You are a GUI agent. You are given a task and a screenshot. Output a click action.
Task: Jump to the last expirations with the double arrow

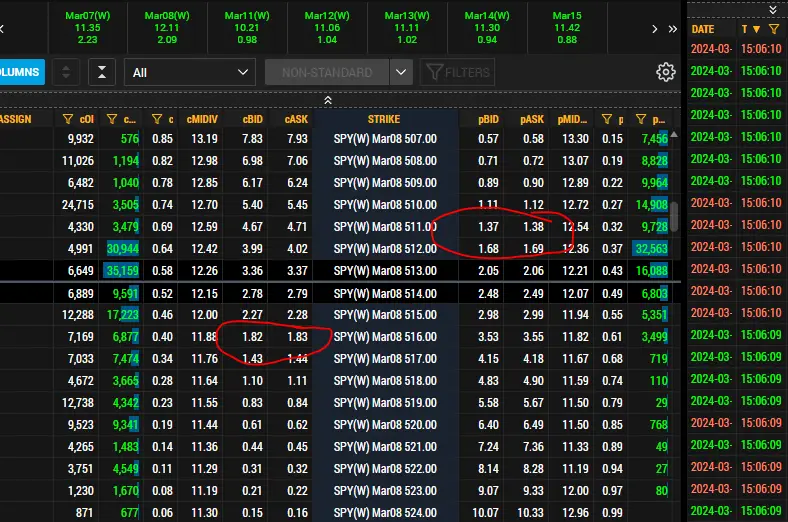(673, 29)
